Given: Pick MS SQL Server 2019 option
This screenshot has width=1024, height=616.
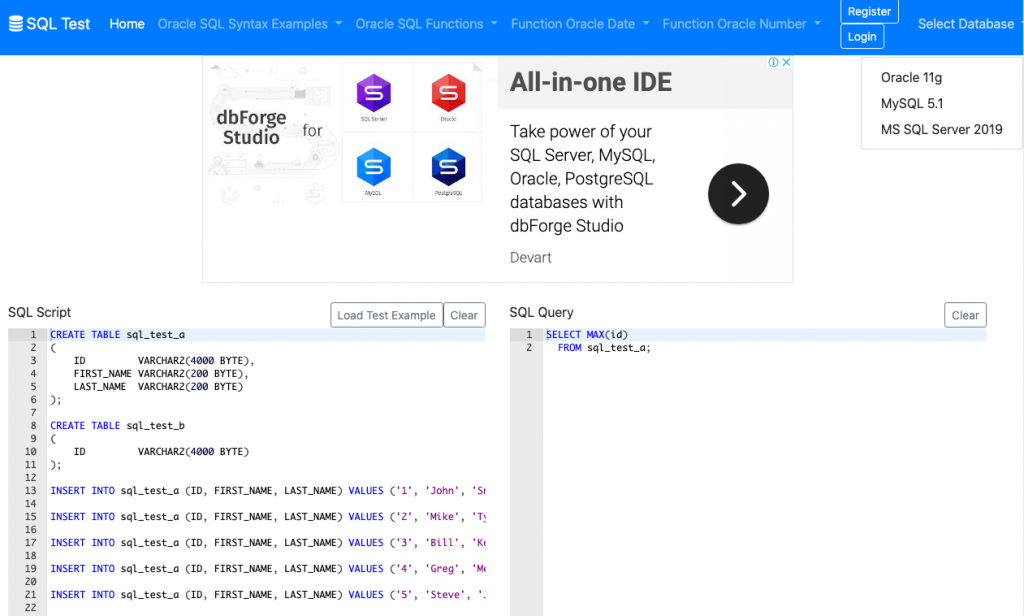Looking at the screenshot, I should point(941,129).
